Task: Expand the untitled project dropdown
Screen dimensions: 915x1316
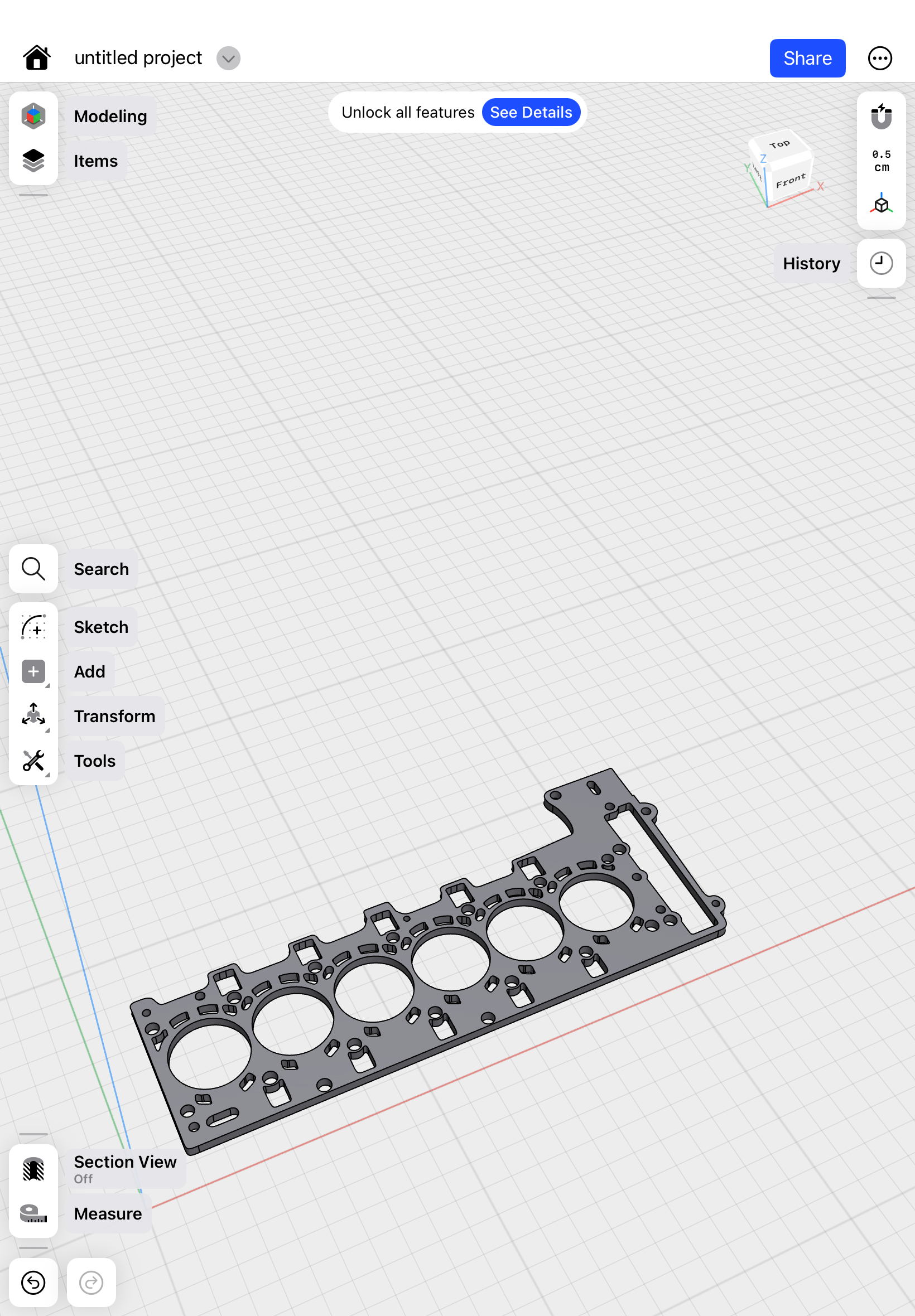Action: [228, 58]
